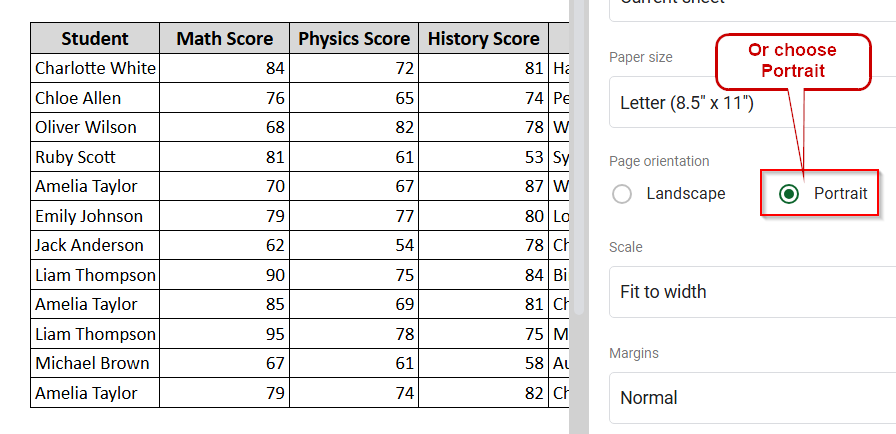Click the History Score column header
896x434 pixels.
click(x=483, y=38)
